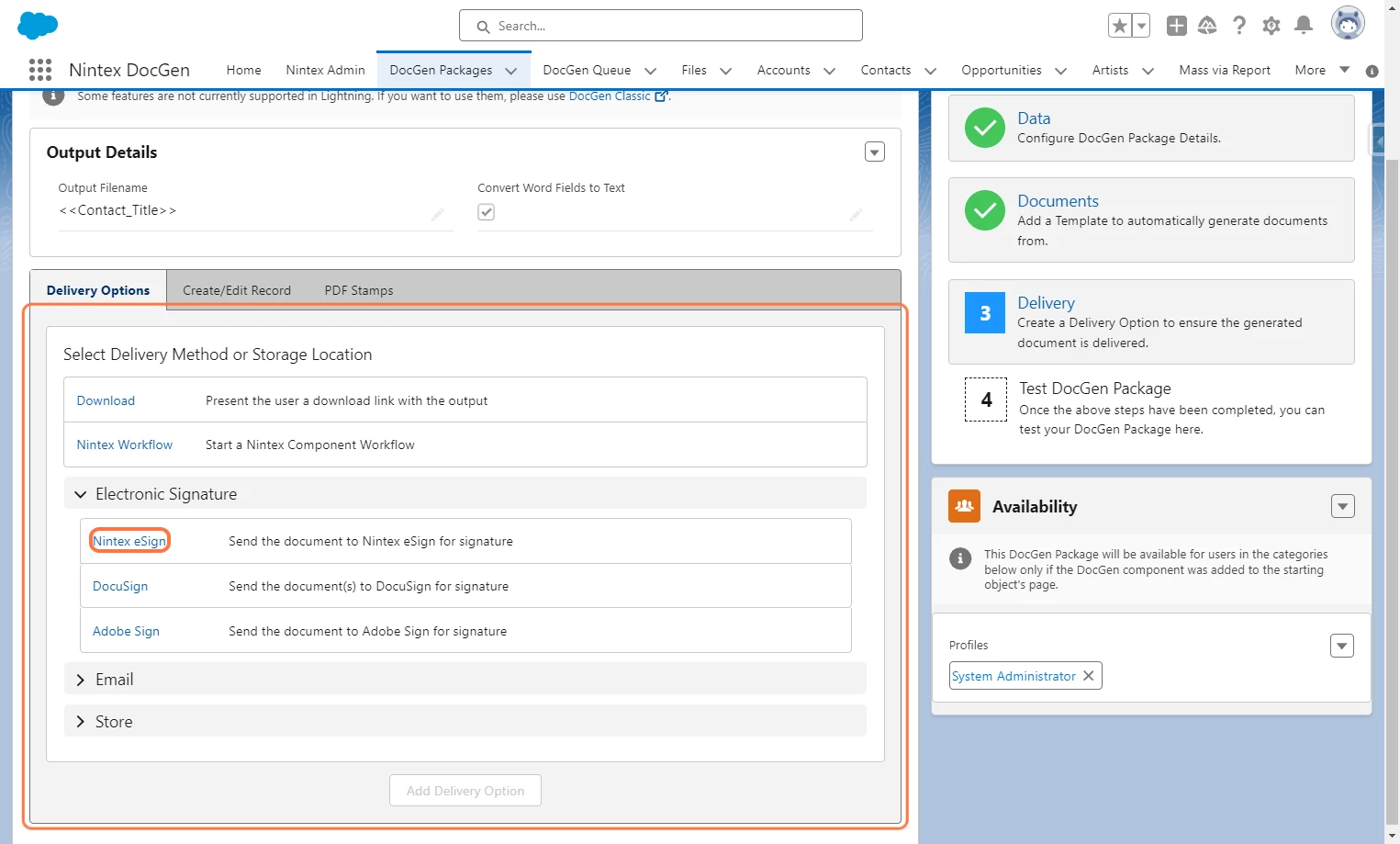Screen dimensions: 1400x844
Task: Click the green check icon for Data
Action: tap(985, 128)
